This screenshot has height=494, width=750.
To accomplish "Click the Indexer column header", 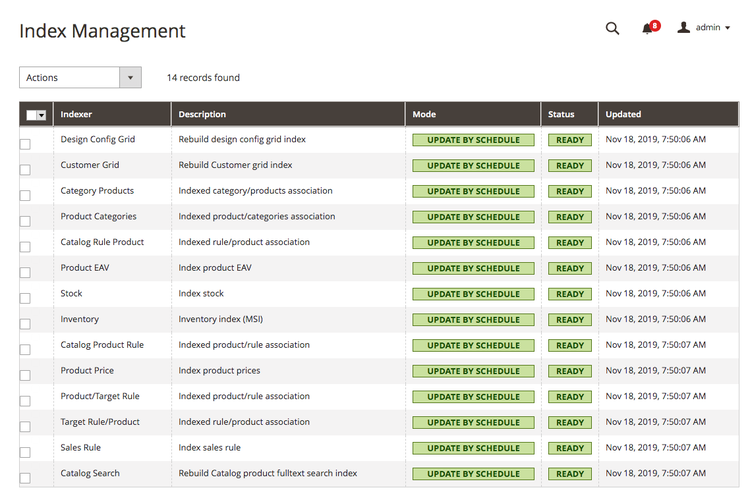I will pos(76,114).
